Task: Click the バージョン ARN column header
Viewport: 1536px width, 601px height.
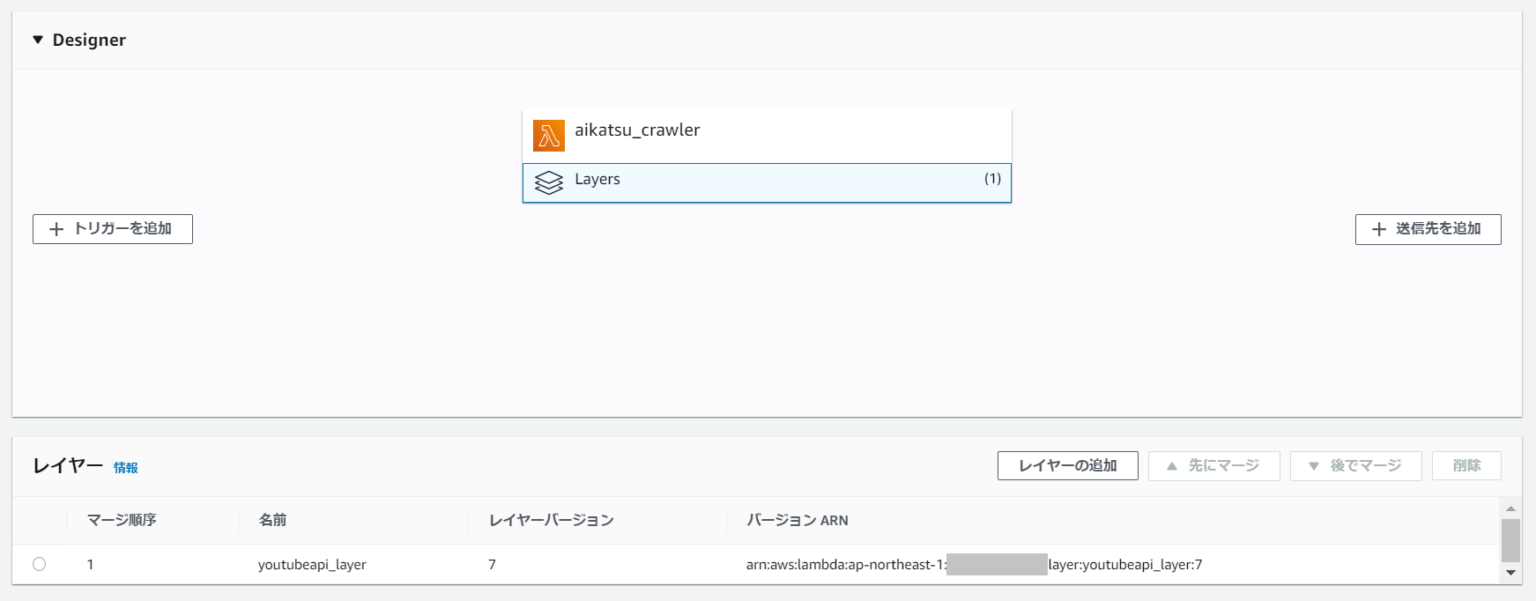Action: [797, 520]
